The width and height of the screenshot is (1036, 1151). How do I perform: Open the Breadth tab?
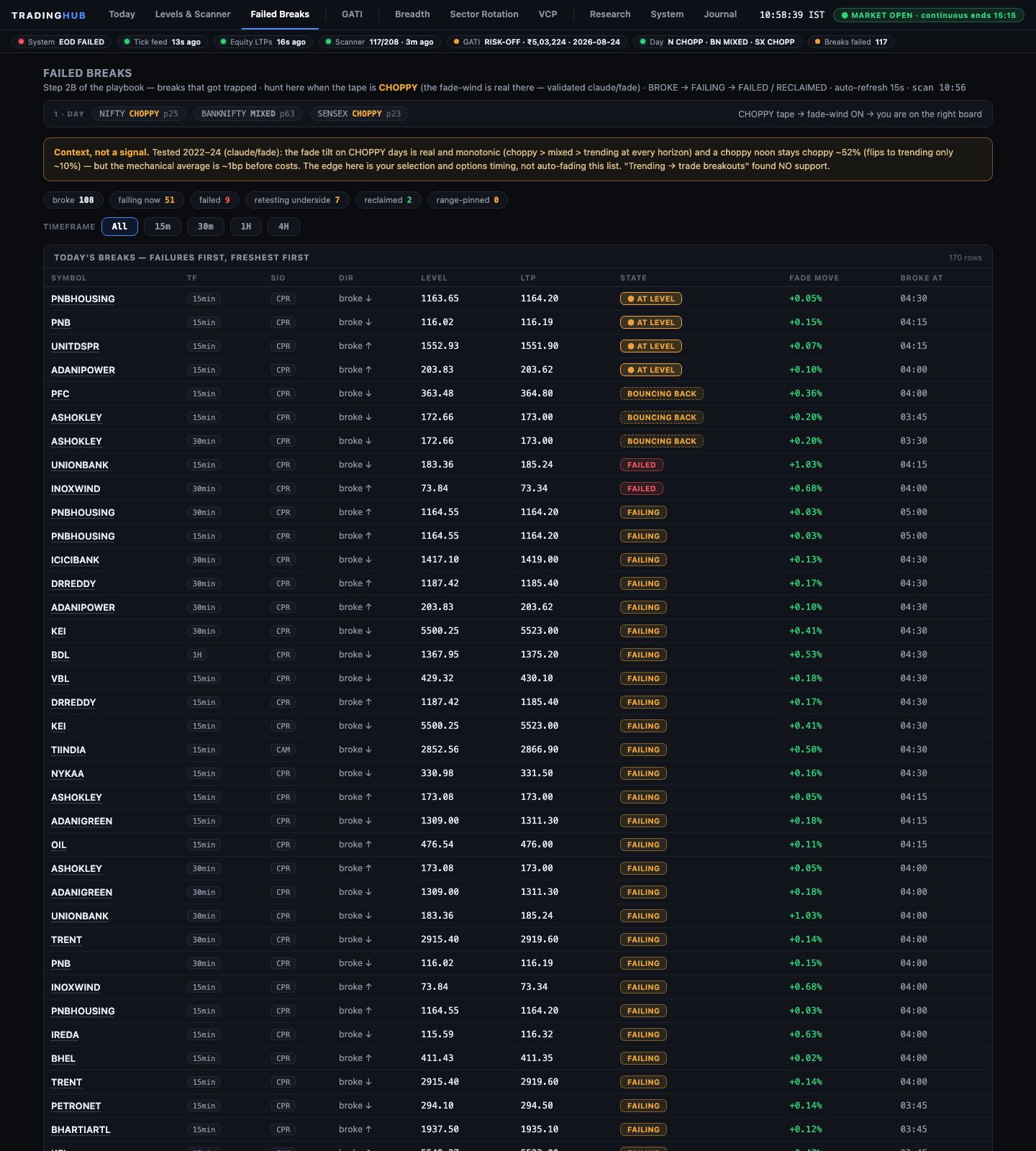(412, 14)
